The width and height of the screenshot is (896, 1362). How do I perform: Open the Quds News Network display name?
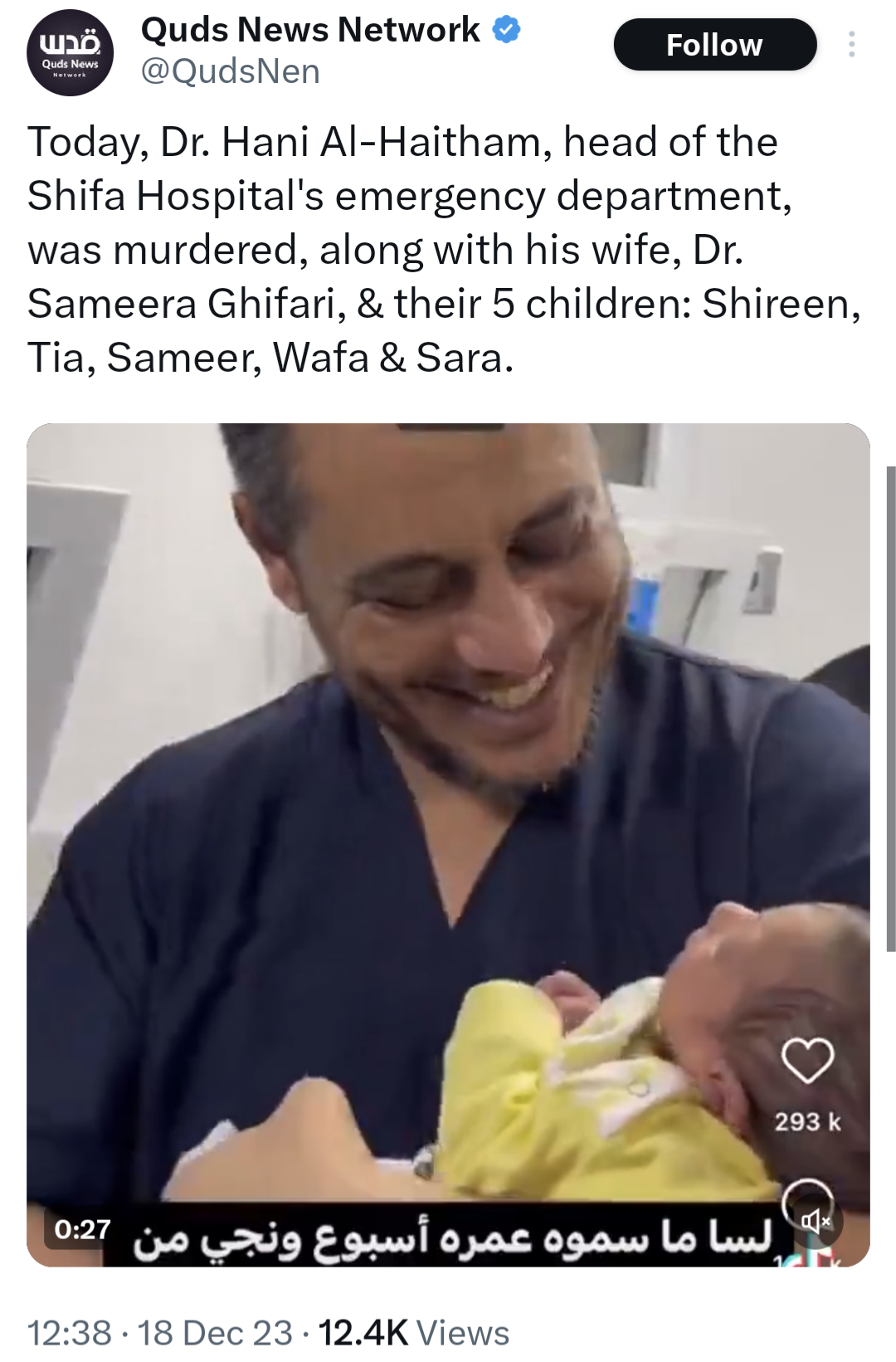click(310, 31)
